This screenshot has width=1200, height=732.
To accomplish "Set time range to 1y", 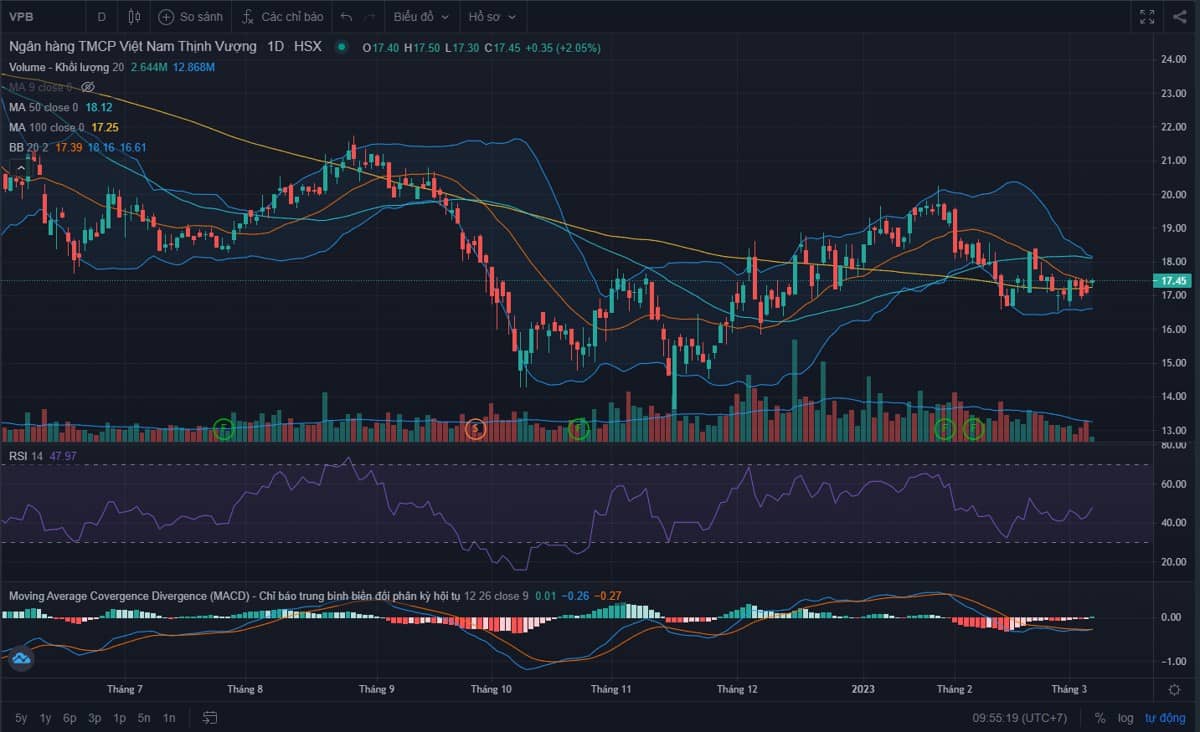I will [45, 717].
